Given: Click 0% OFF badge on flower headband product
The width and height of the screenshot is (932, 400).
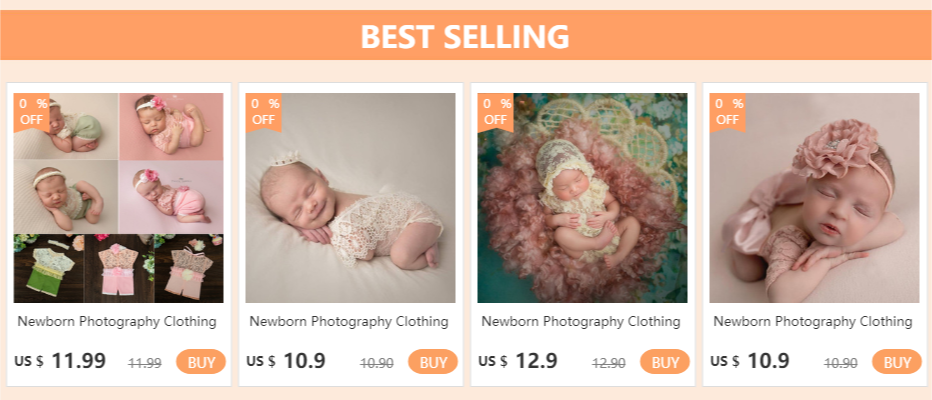Looking at the screenshot, I should 728,111.
